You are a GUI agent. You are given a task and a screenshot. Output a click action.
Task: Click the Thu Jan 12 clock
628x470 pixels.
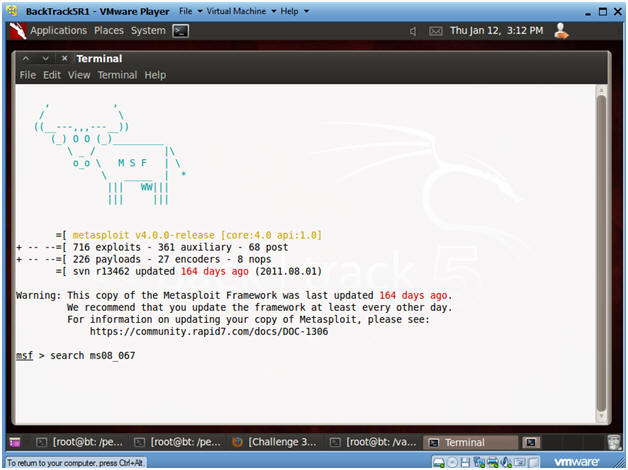[x=497, y=30]
